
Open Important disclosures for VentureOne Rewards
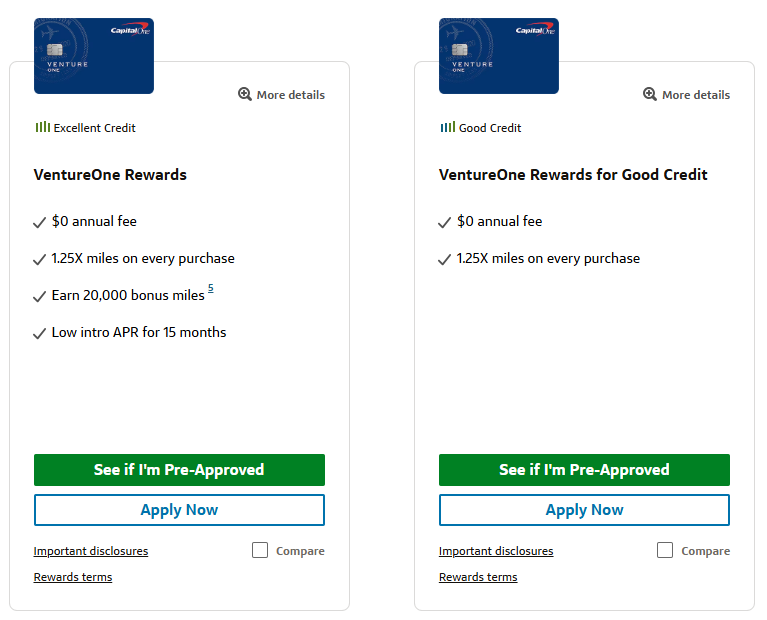[91, 551]
